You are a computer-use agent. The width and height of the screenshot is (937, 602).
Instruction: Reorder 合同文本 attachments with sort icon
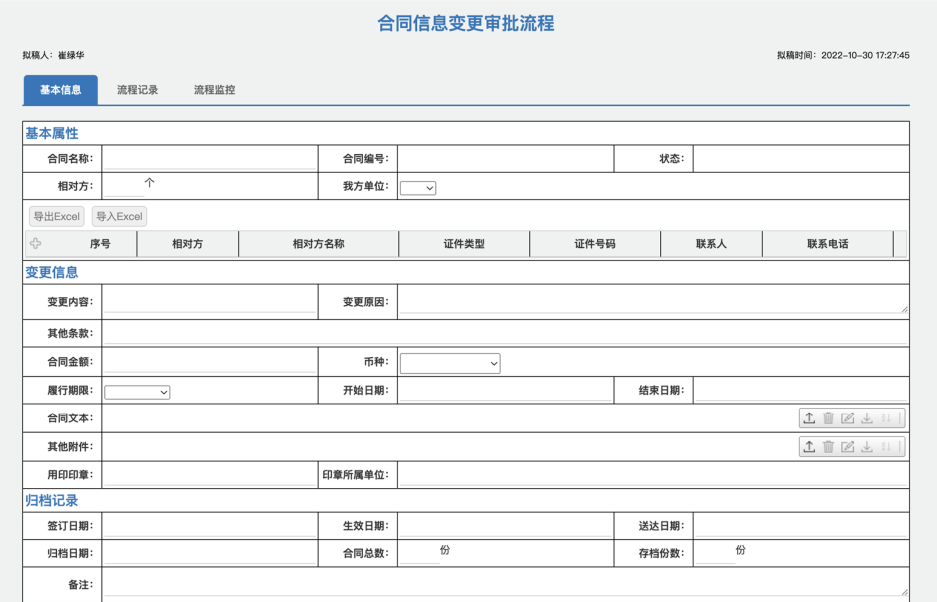click(x=887, y=418)
